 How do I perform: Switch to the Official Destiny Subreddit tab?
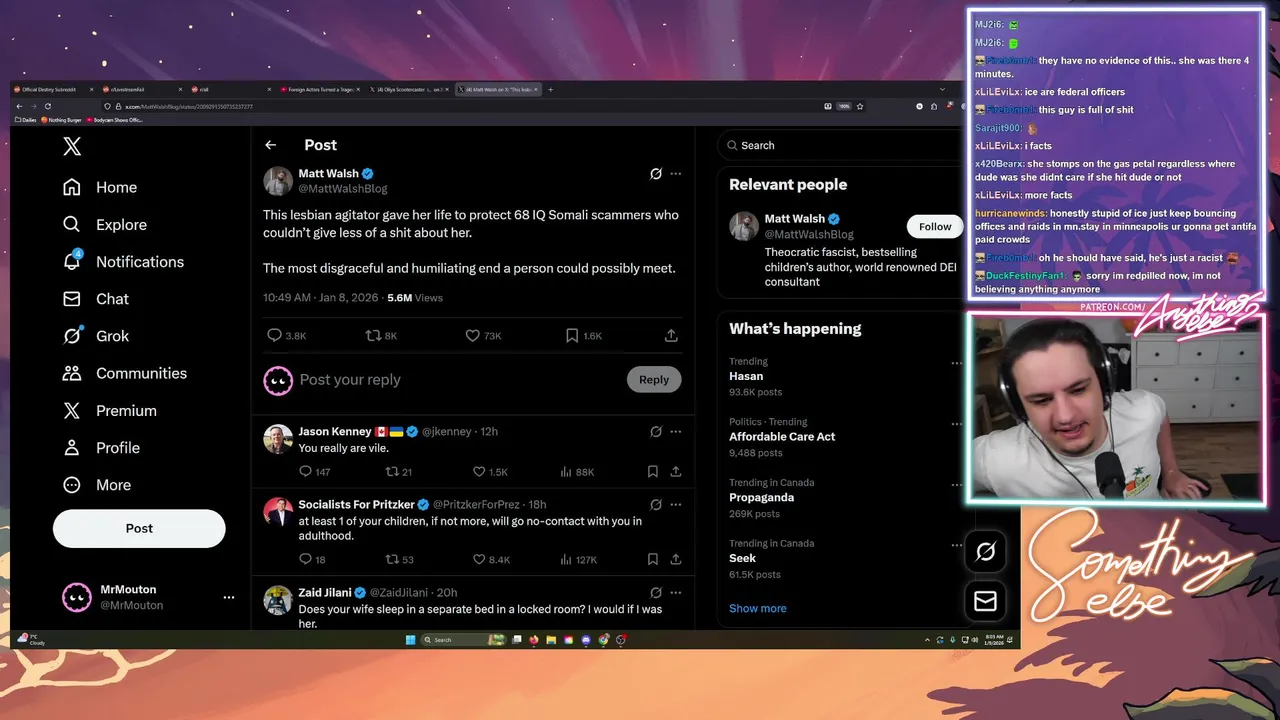pos(55,90)
